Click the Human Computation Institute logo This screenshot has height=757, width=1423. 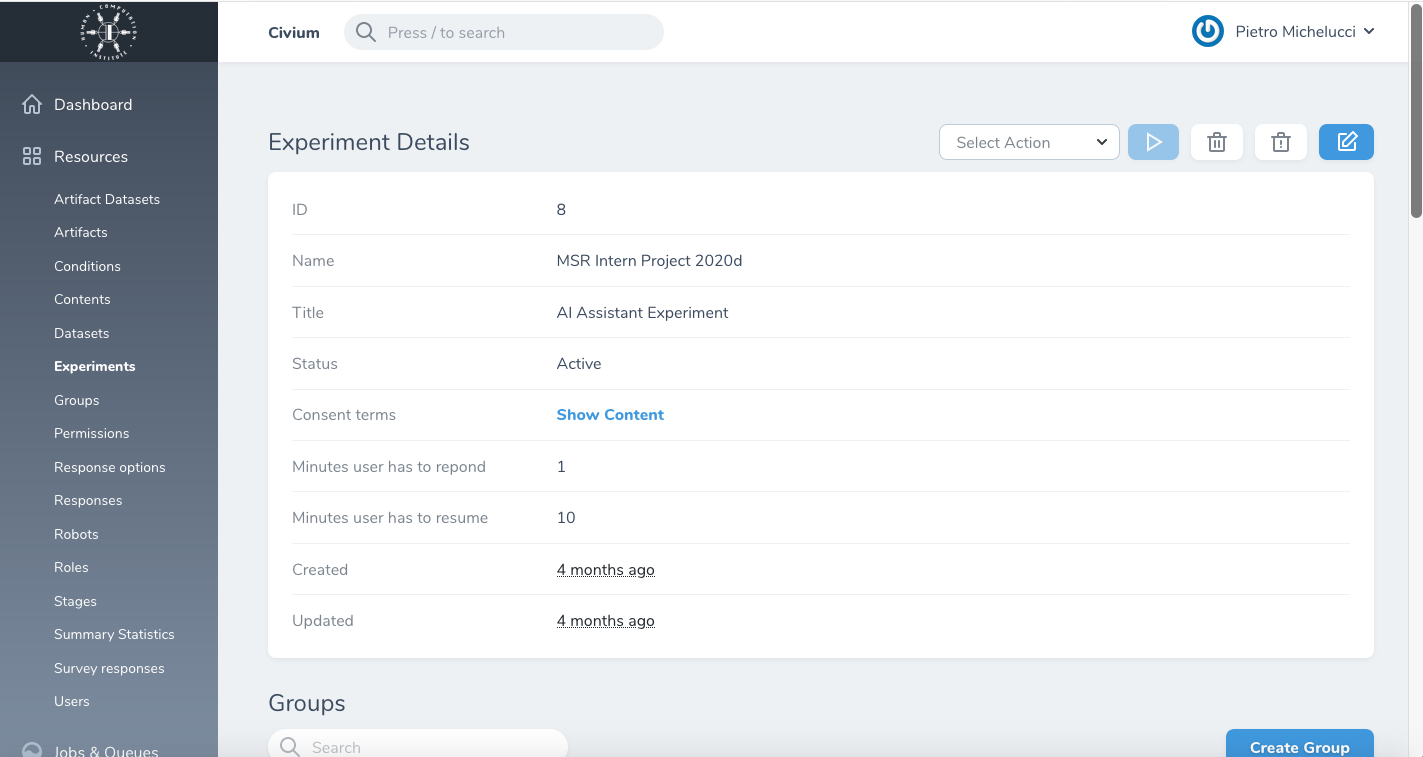click(109, 32)
